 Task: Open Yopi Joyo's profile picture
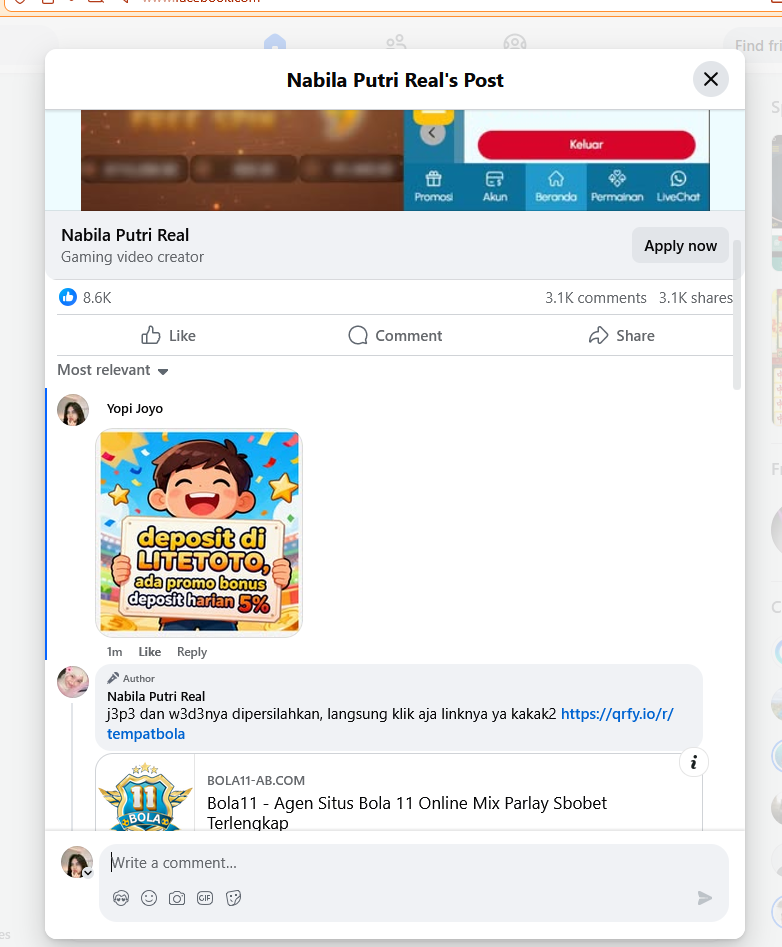click(73, 410)
